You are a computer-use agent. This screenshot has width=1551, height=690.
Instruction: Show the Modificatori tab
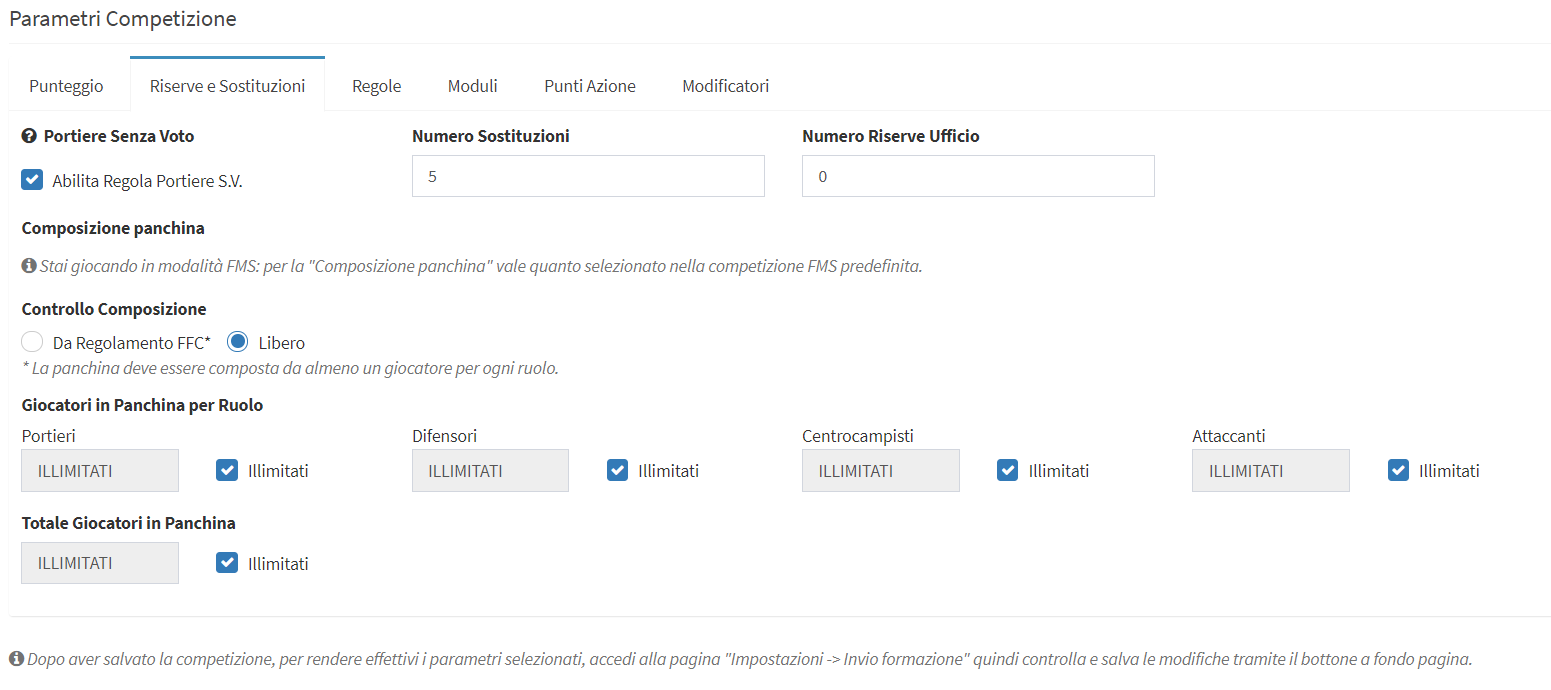tap(725, 86)
